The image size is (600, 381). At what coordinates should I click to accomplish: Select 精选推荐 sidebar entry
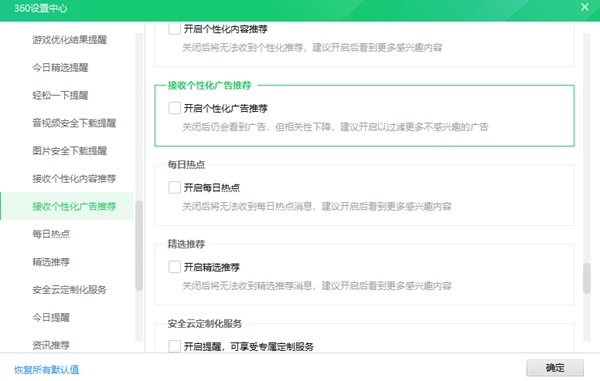[51, 262]
